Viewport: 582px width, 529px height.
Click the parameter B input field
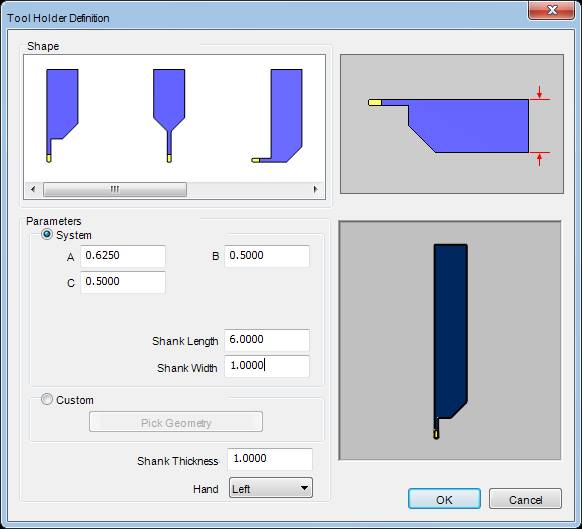pyautogui.click(x=267, y=256)
